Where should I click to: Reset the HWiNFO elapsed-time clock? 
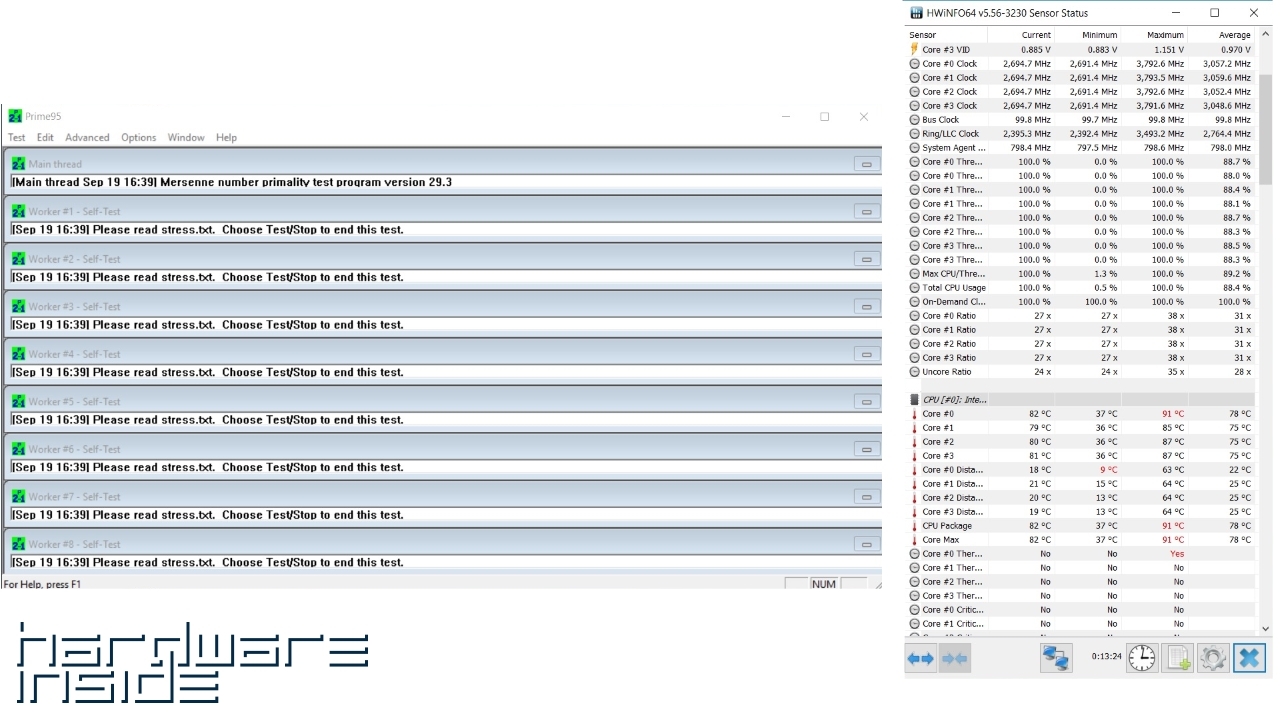tap(1142, 658)
